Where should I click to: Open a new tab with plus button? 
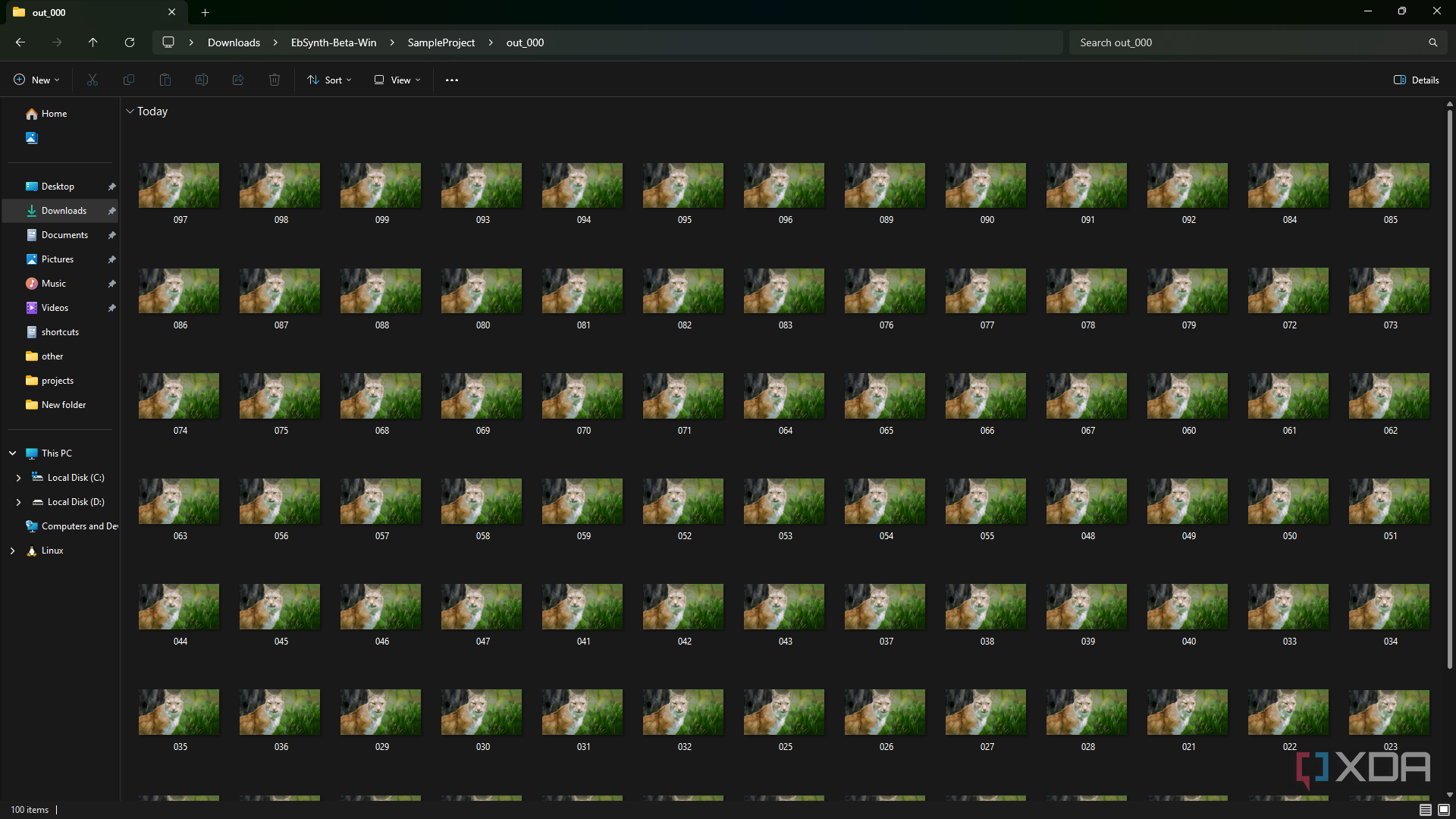[x=205, y=12]
